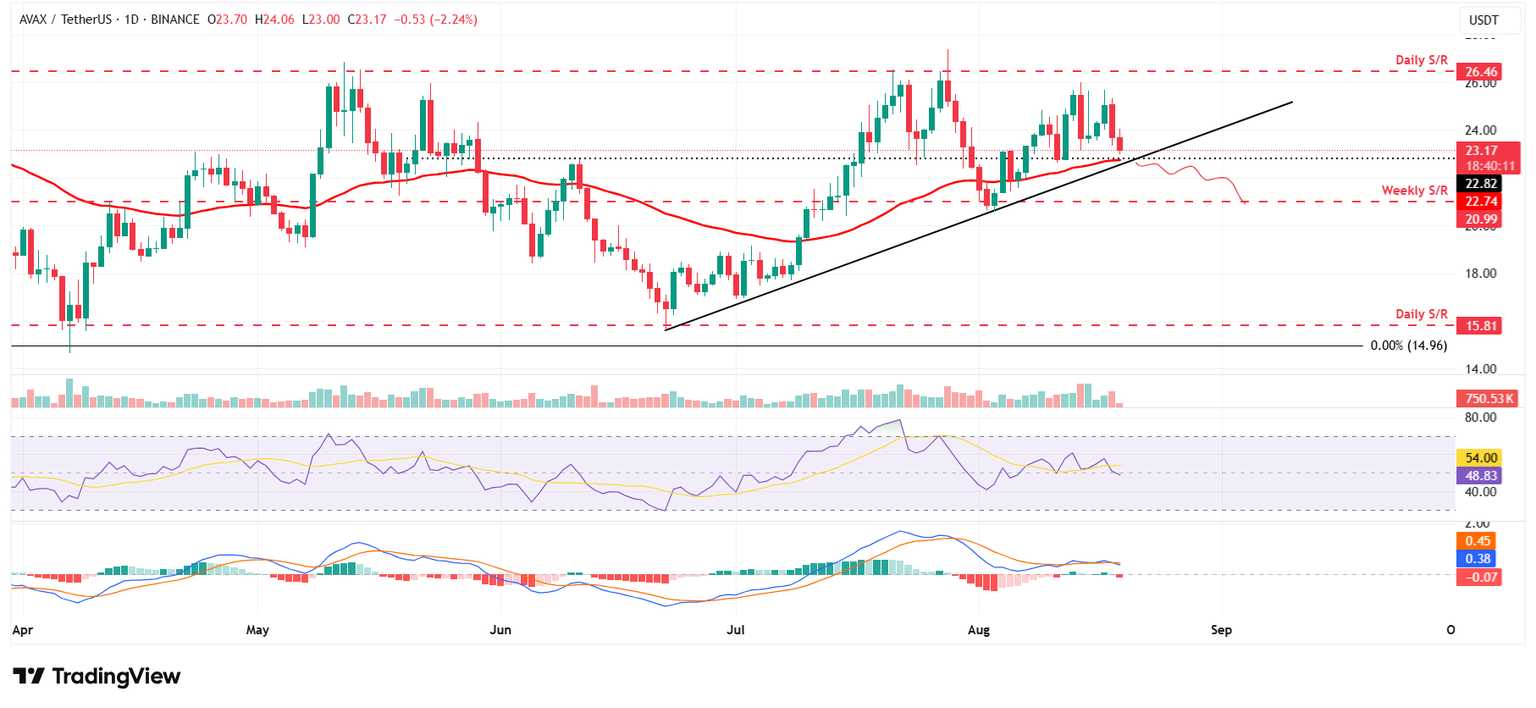Click the BINANCE exchange label
Screen dimensions: 1536x708
click(x=178, y=19)
